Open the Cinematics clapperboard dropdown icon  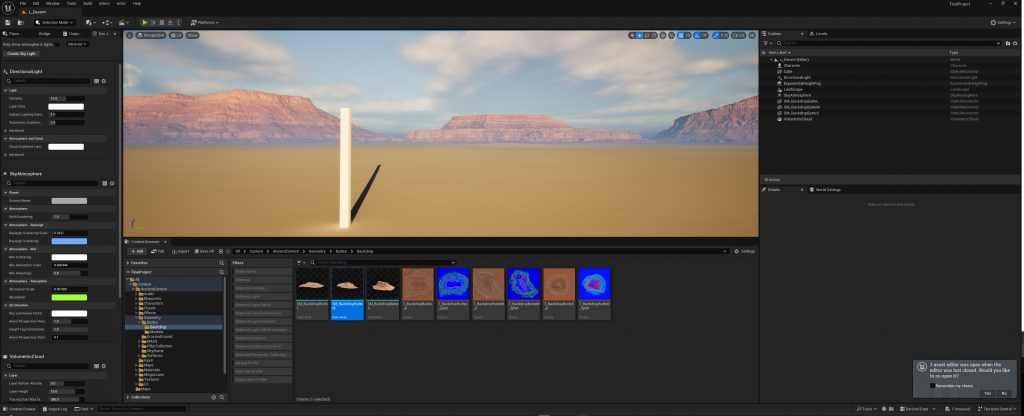tap(124, 22)
